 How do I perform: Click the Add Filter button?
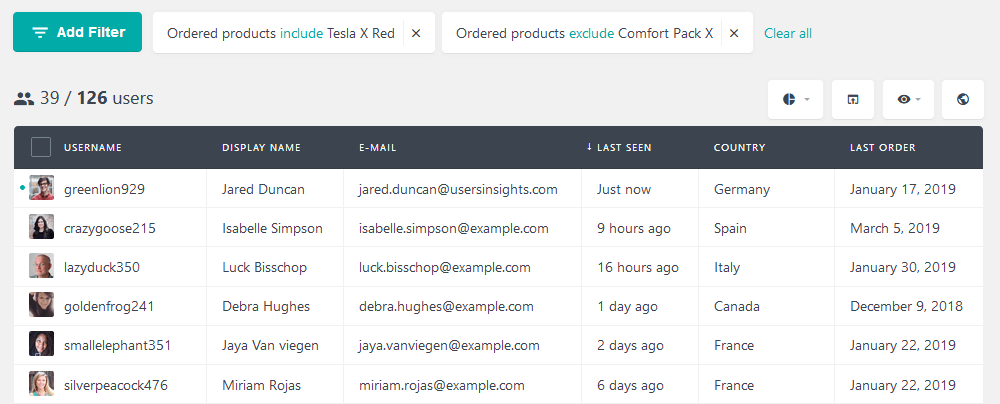(x=77, y=32)
